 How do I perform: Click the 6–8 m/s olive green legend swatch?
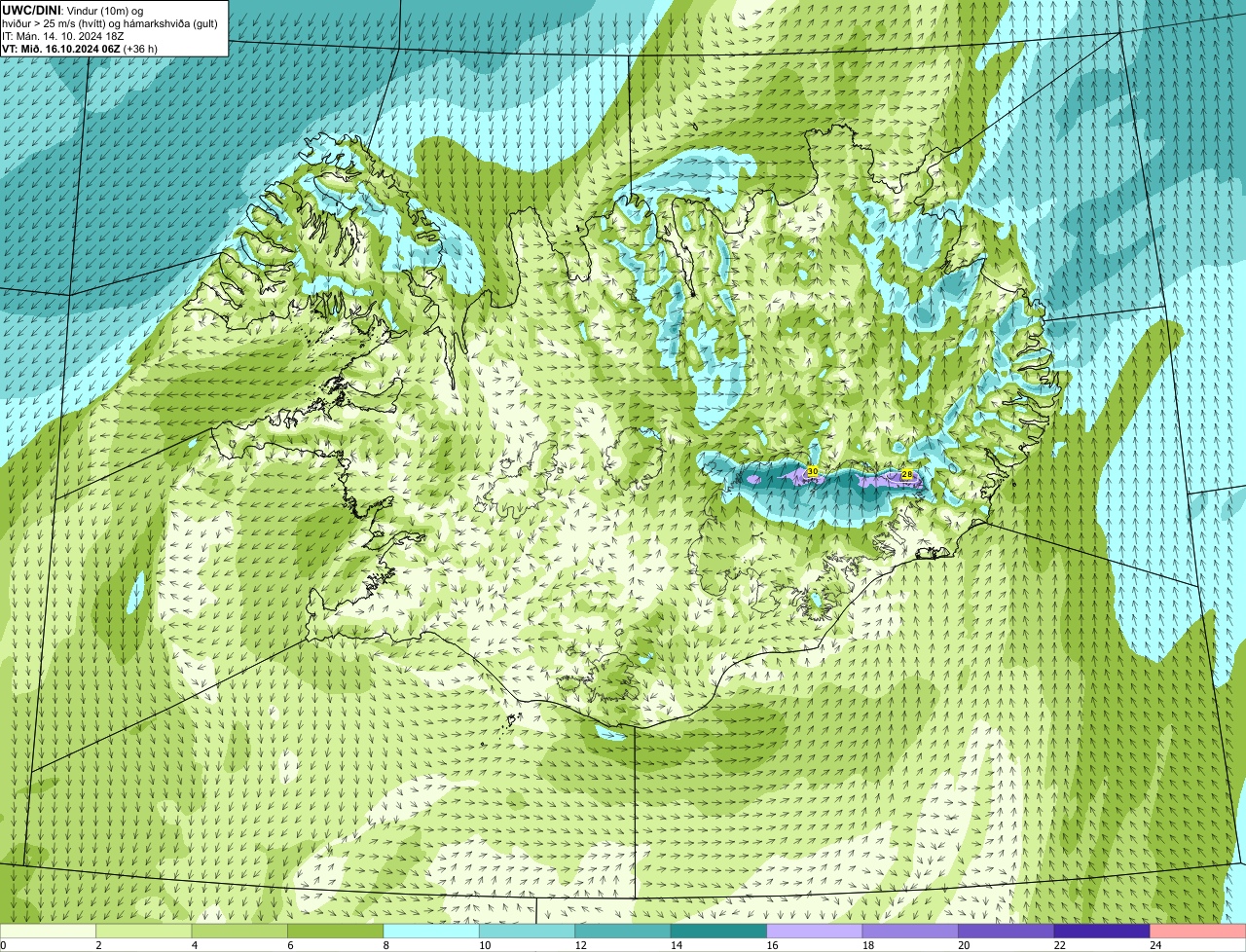tap(336, 931)
